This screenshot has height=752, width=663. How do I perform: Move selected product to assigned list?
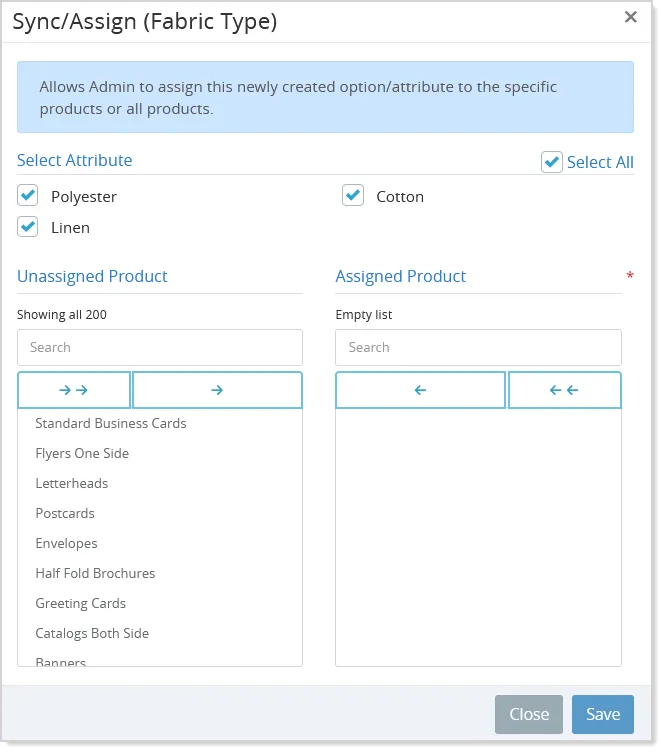pyautogui.click(x=217, y=390)
